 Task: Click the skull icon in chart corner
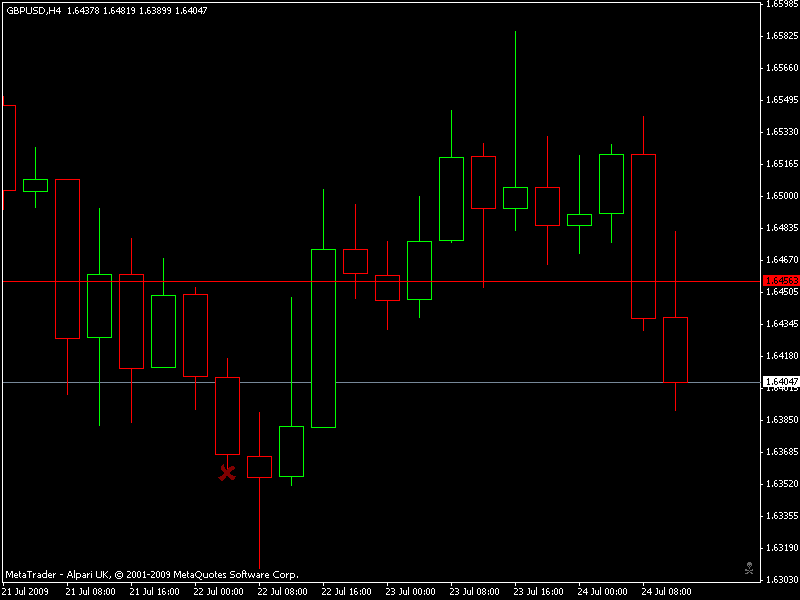tap(749, 568)
